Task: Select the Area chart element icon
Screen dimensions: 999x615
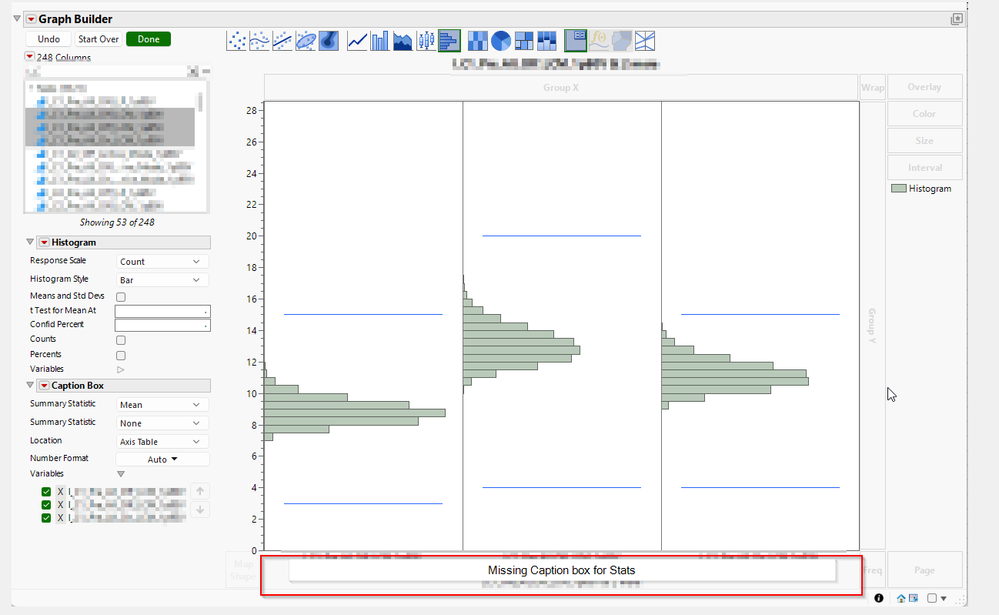Action: click(403, 41)
